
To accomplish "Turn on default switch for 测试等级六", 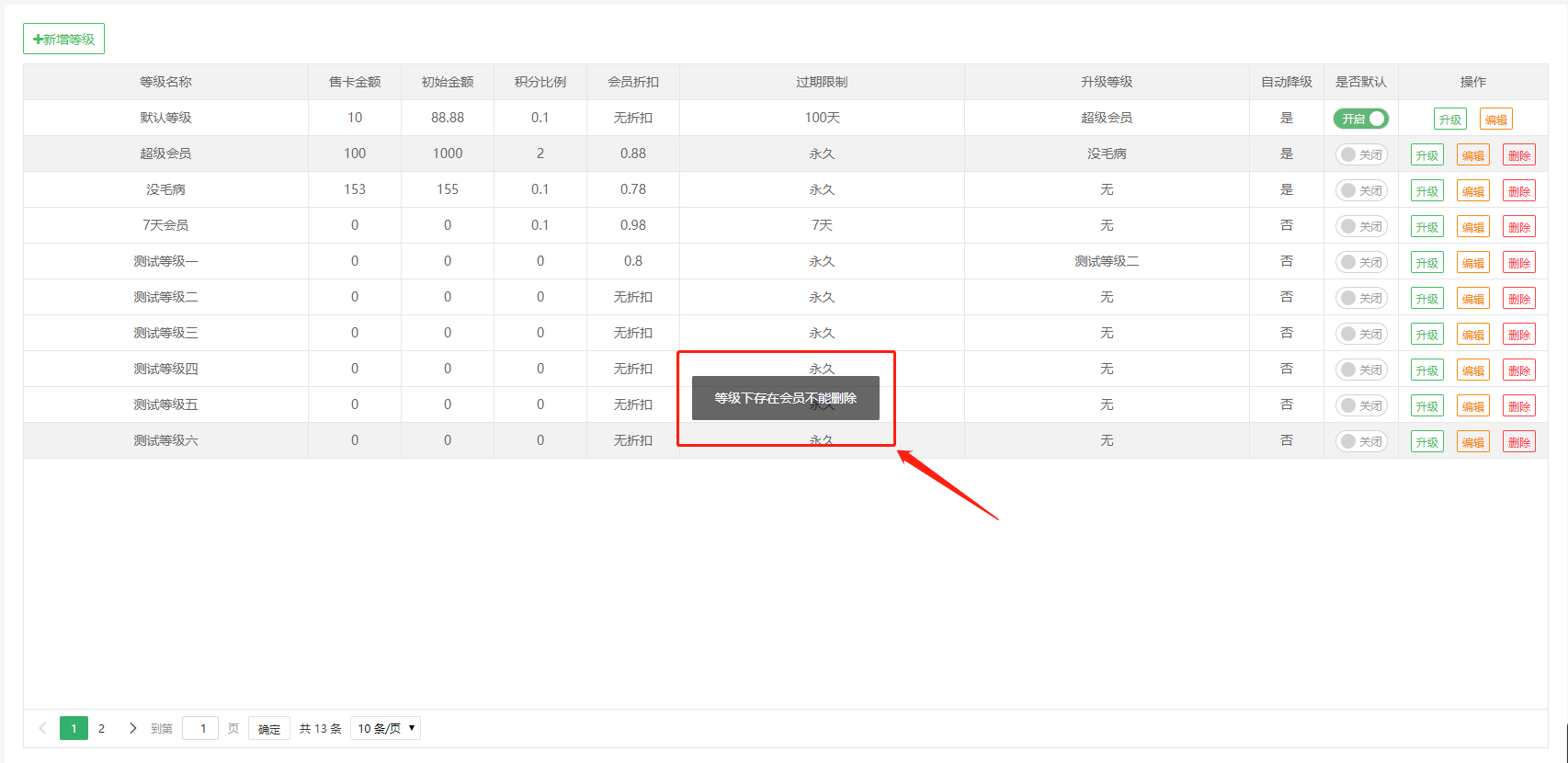I will (x=1360, y=441).
